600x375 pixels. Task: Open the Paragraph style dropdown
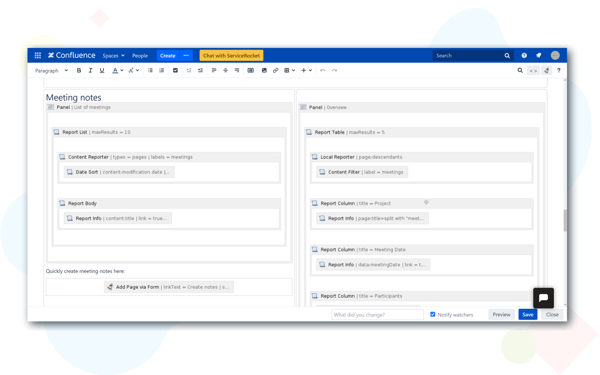(x=51, y=70)
